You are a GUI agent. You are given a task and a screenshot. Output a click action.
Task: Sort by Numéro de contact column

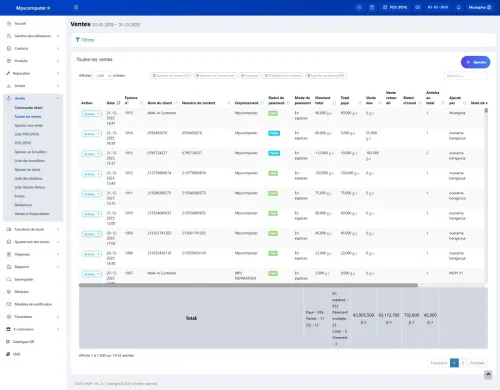pos(229,103)
